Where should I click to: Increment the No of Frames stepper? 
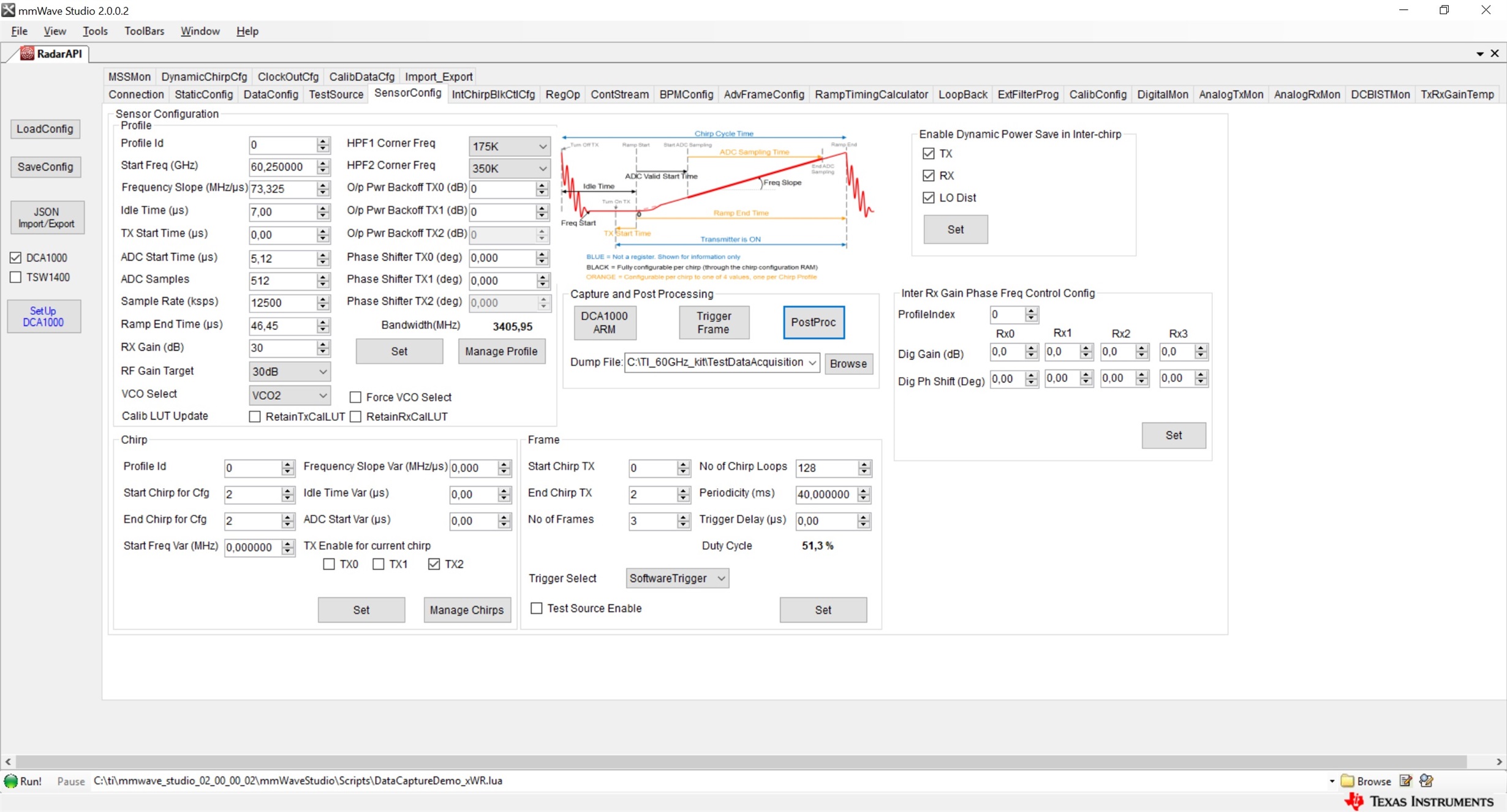(x=684, y=517)
